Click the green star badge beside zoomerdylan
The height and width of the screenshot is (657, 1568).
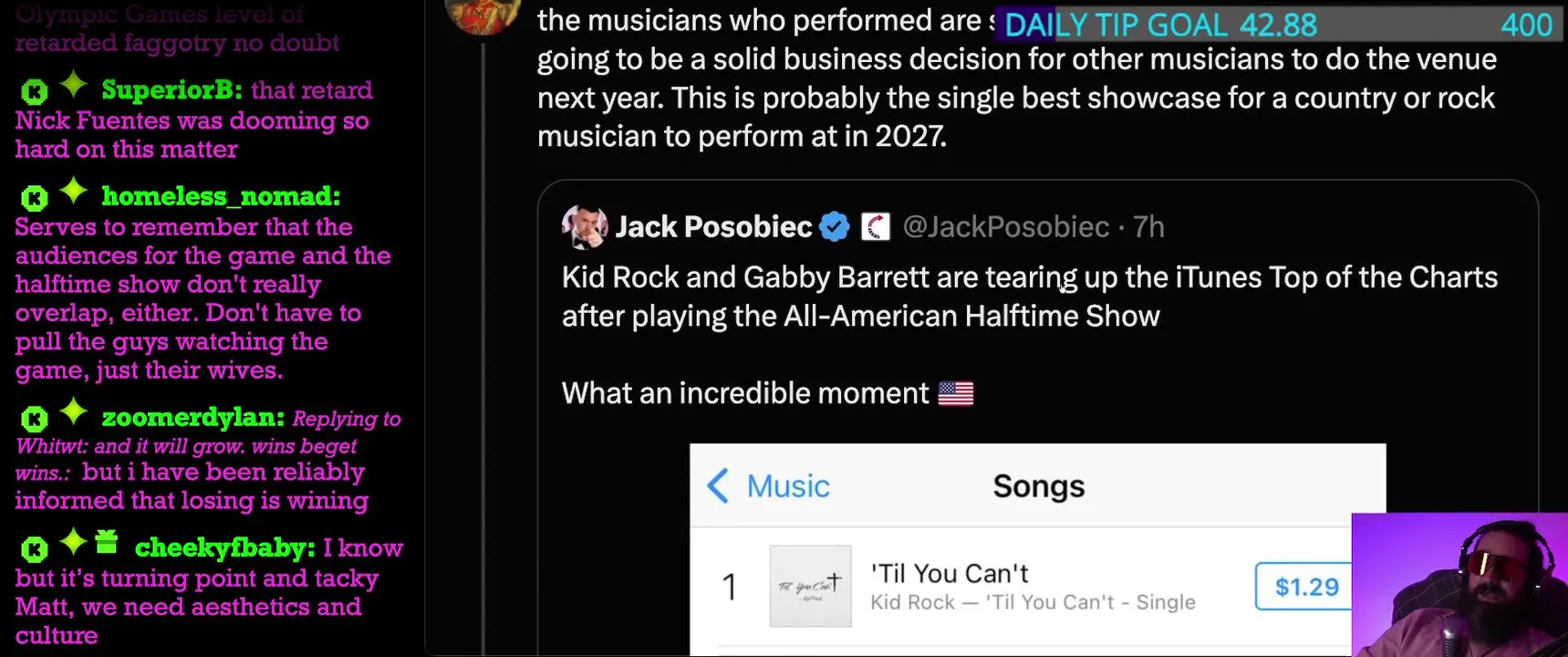73,413
